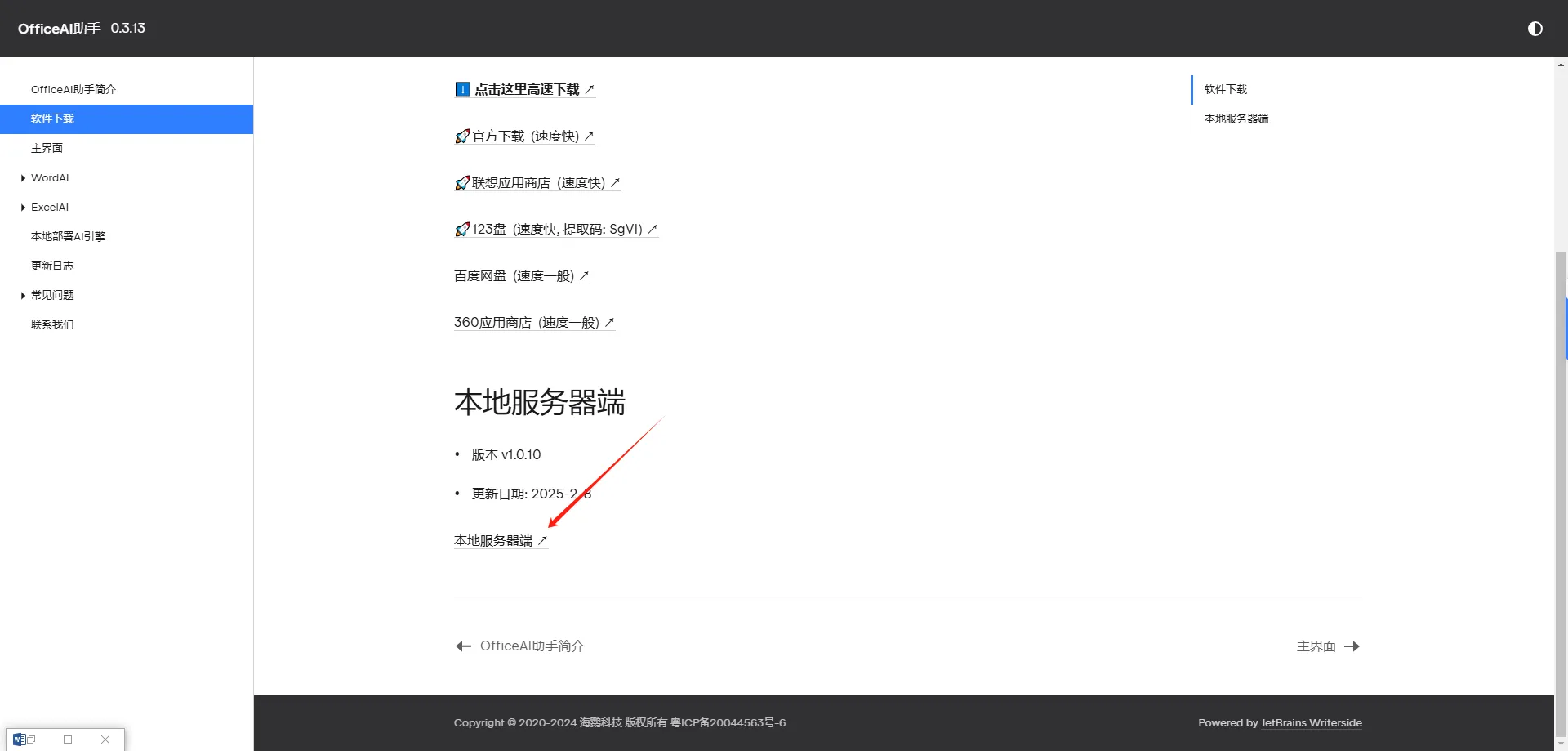Click the rocket icon beside 官方下载

(x=462, y=136)
